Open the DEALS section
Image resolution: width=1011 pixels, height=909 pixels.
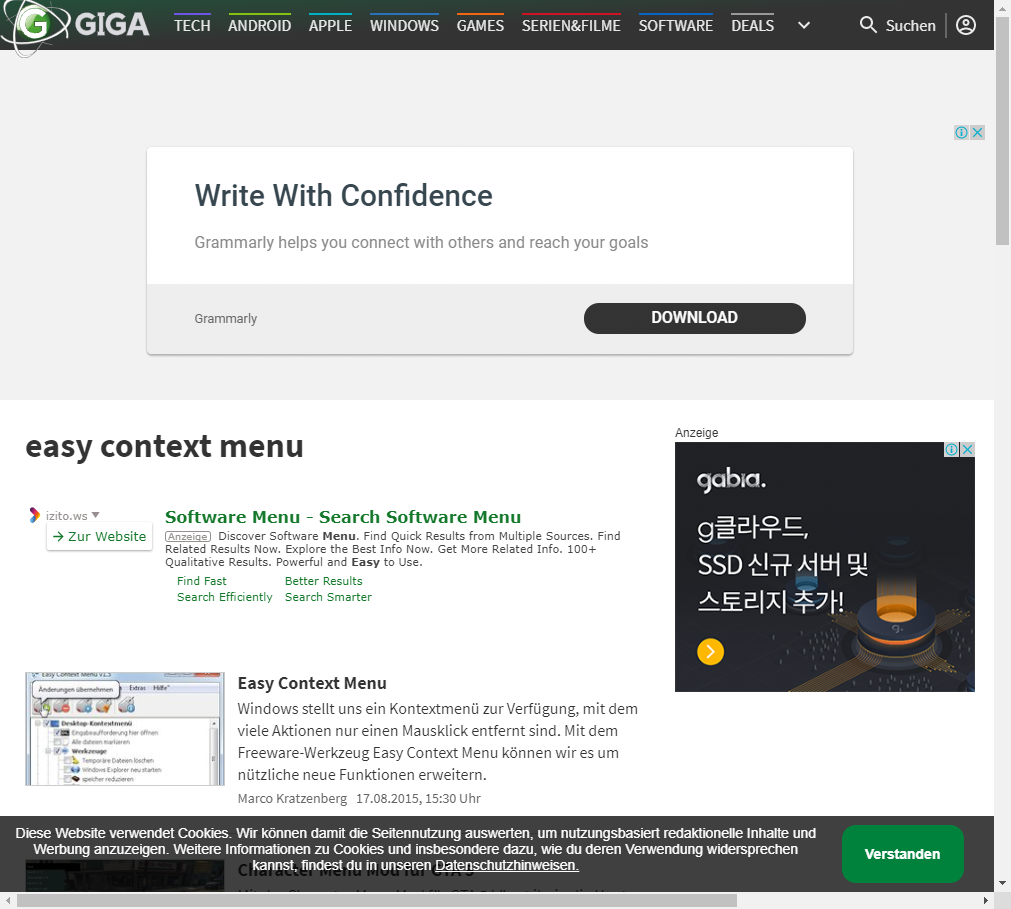click(x=752, y=26)
